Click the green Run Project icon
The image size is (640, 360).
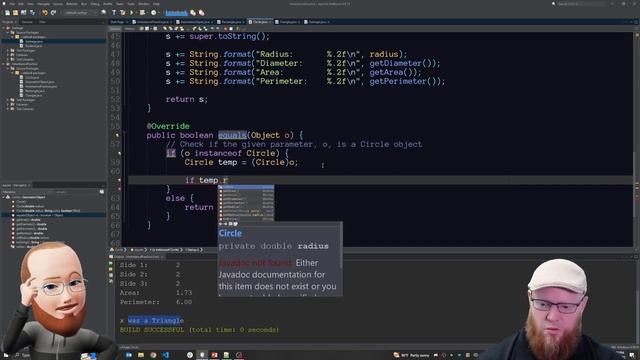[x=131, y=13]
